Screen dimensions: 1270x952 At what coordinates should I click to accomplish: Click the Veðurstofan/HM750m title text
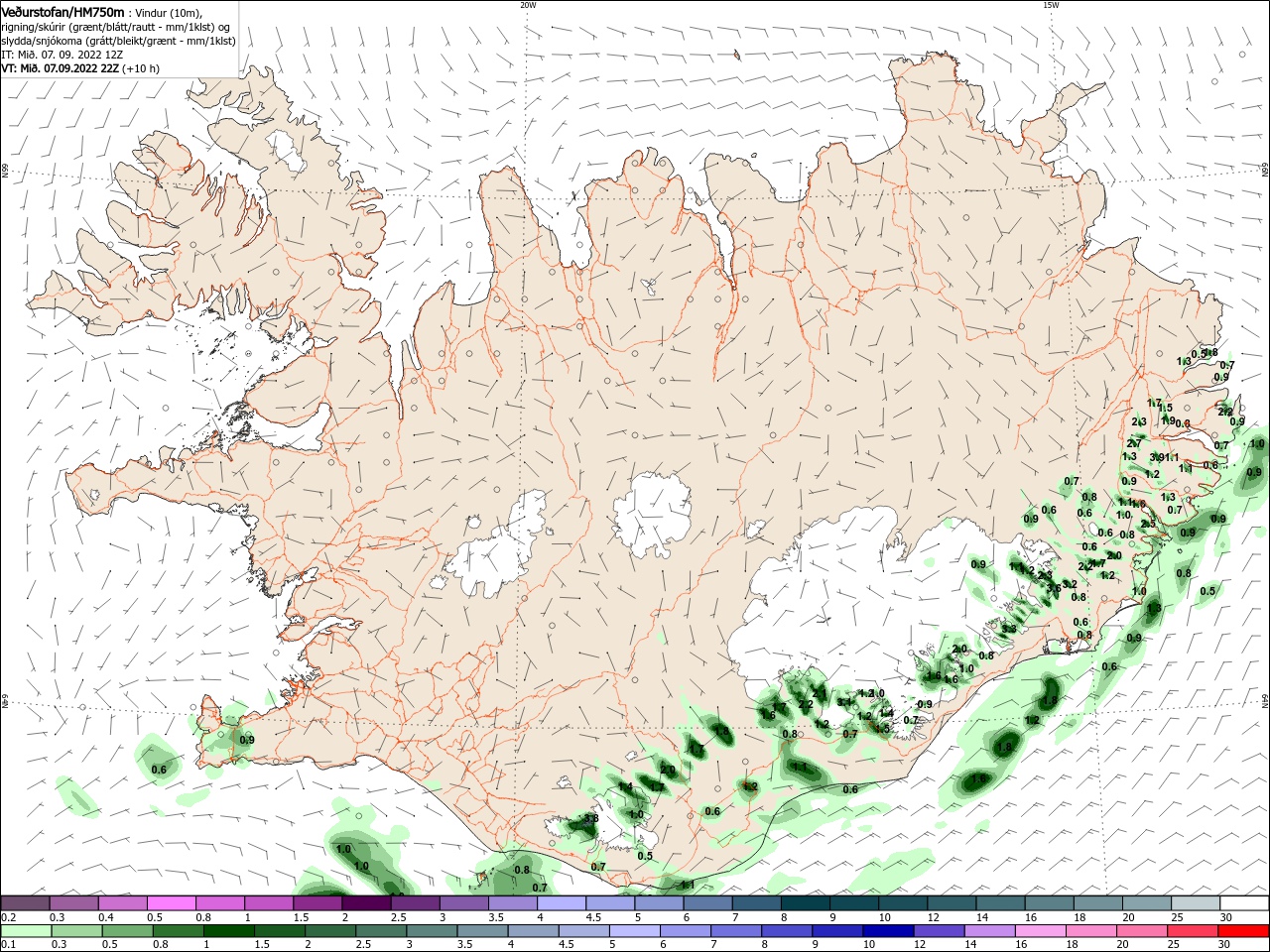point(63,12)
